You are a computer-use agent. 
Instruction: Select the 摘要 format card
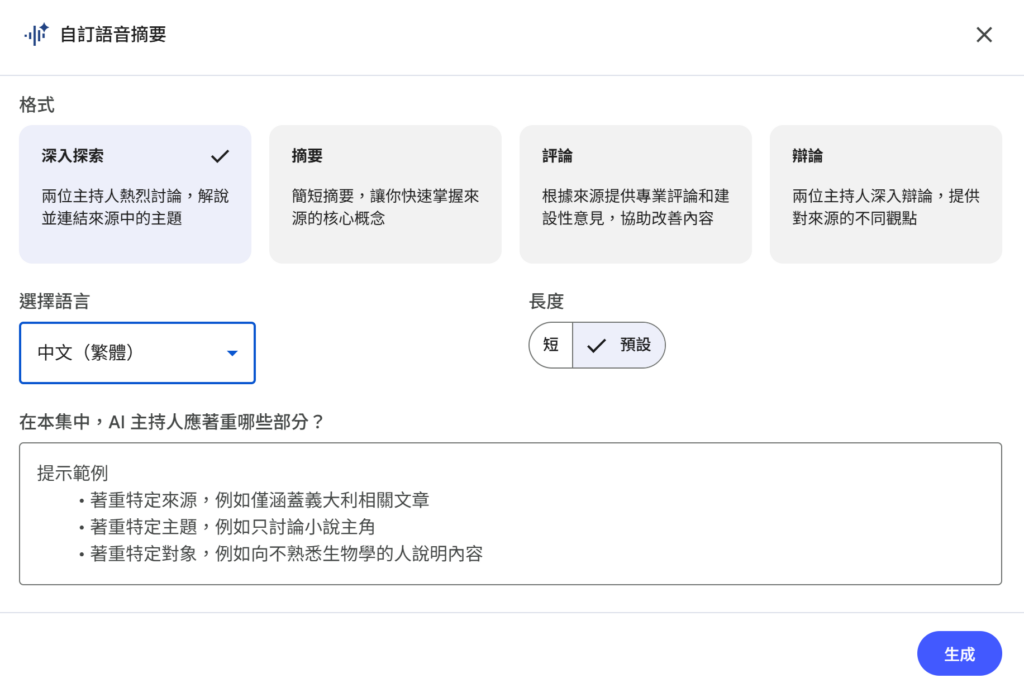[x=385, y=192]
